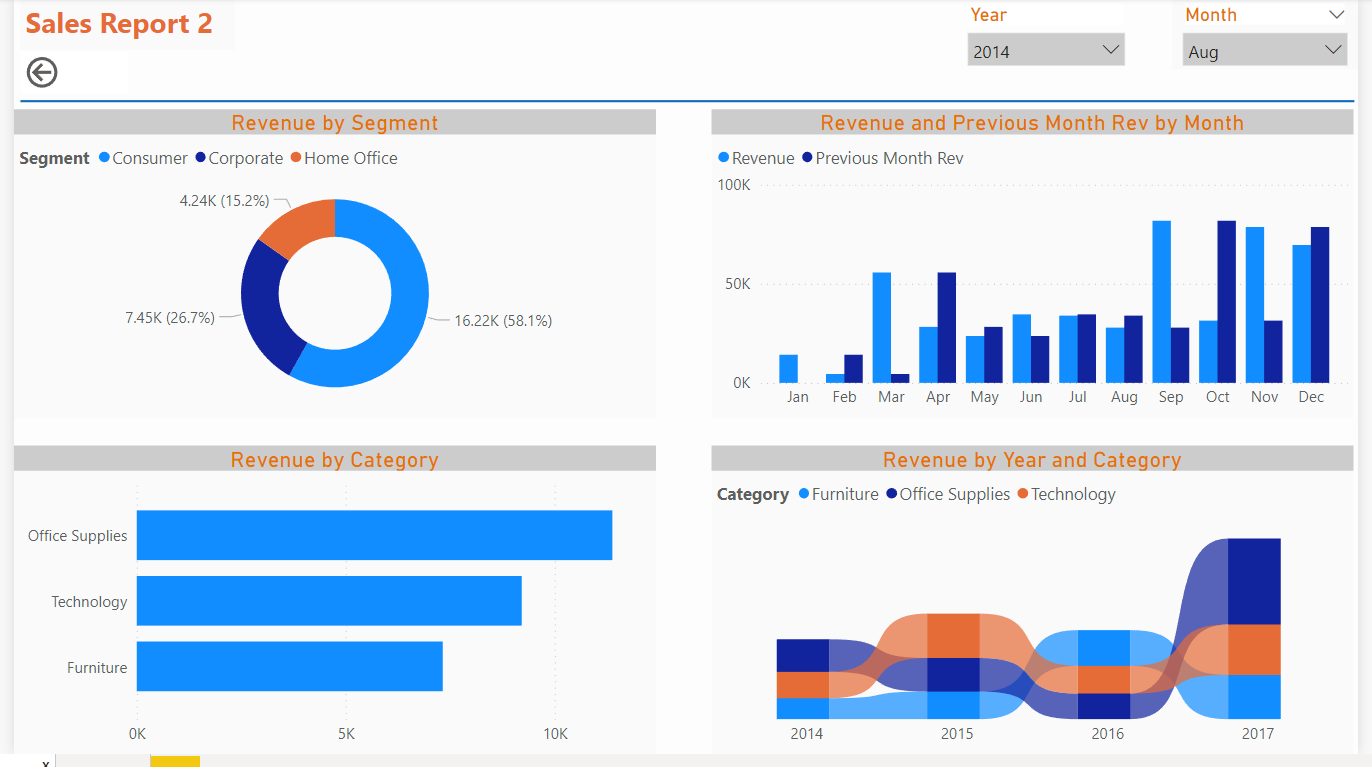The width and height of the screenshot is (1372, 767).
Task: Click the Revenue and Previous Month Rev header
Action: coord(1032,123)
